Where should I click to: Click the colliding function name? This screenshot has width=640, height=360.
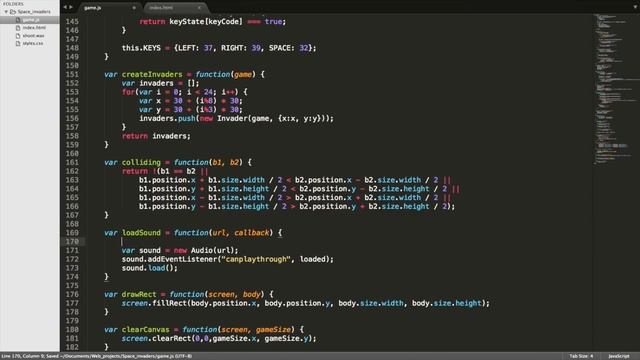(x=141, y=162)
